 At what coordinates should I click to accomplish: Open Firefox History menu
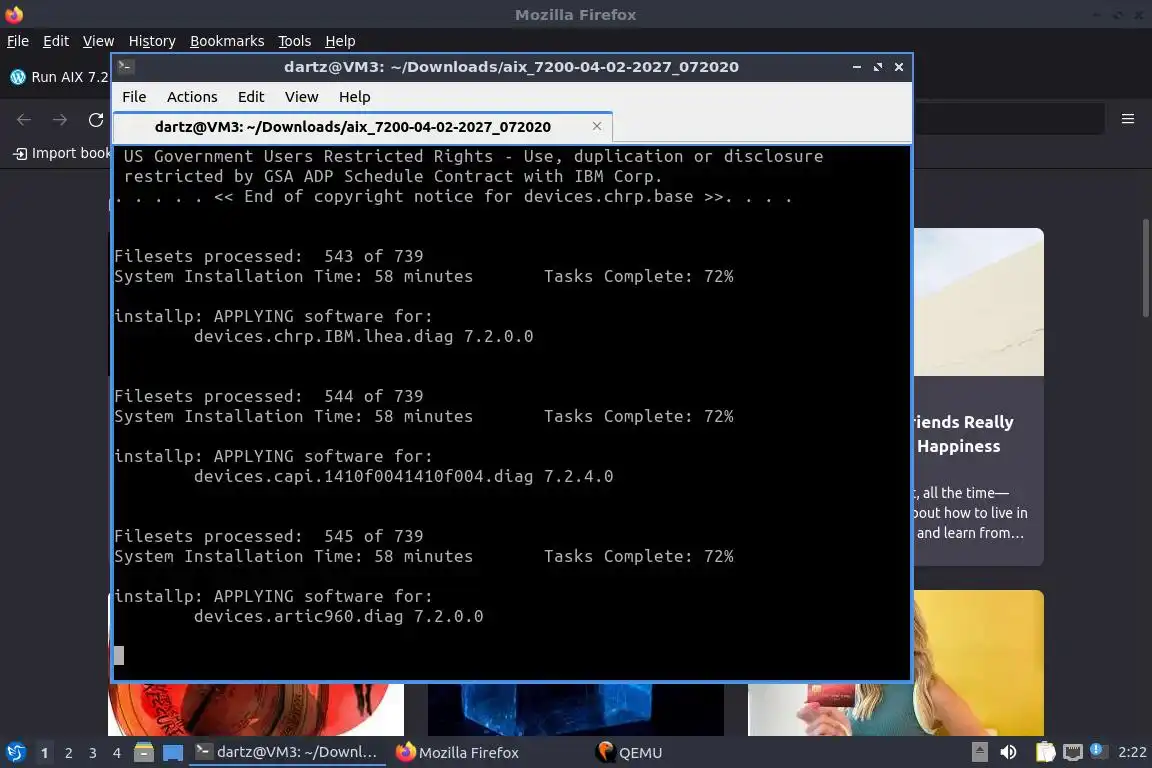(152, 41)
